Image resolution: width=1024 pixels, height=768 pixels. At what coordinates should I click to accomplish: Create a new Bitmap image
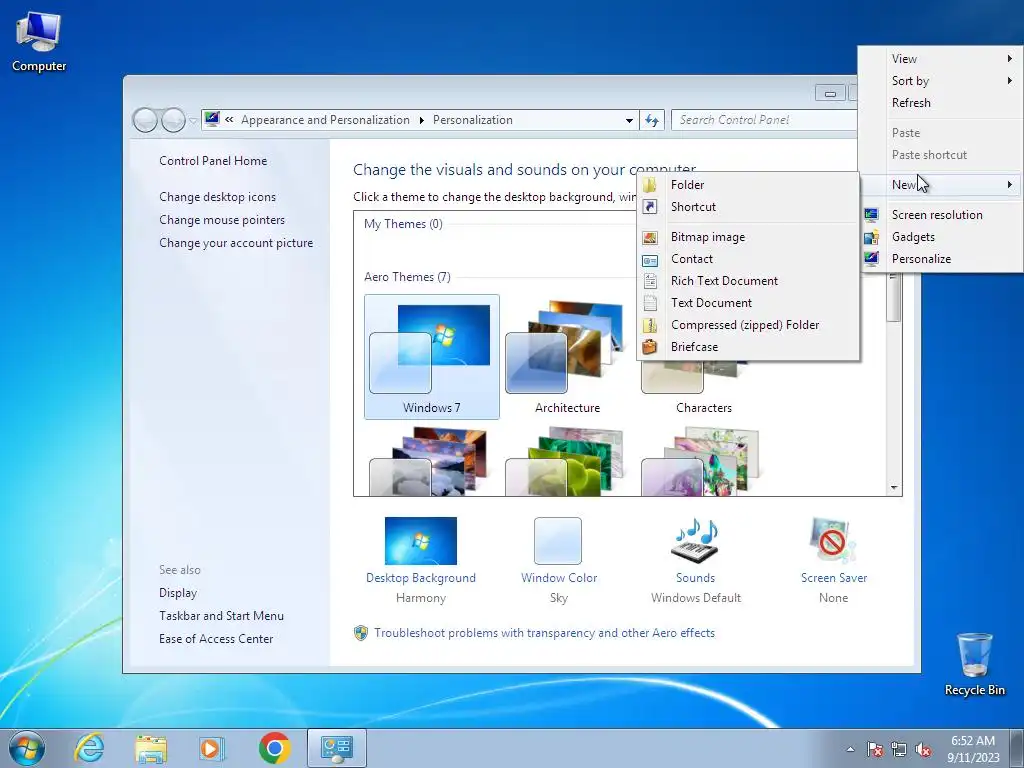click(x=748, y=237)
